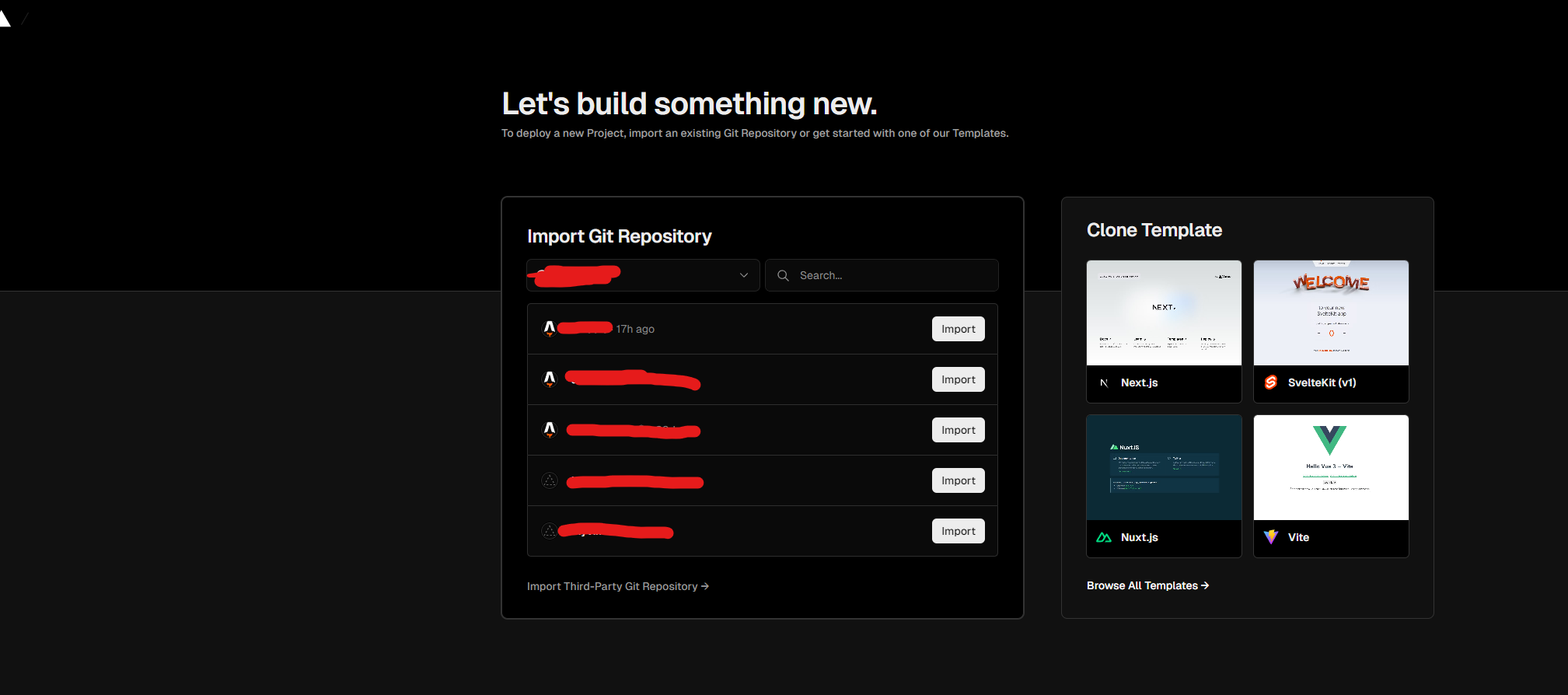Click the Vercel triangle logo
Screen dimensions: 1568x695
point(4,19)
